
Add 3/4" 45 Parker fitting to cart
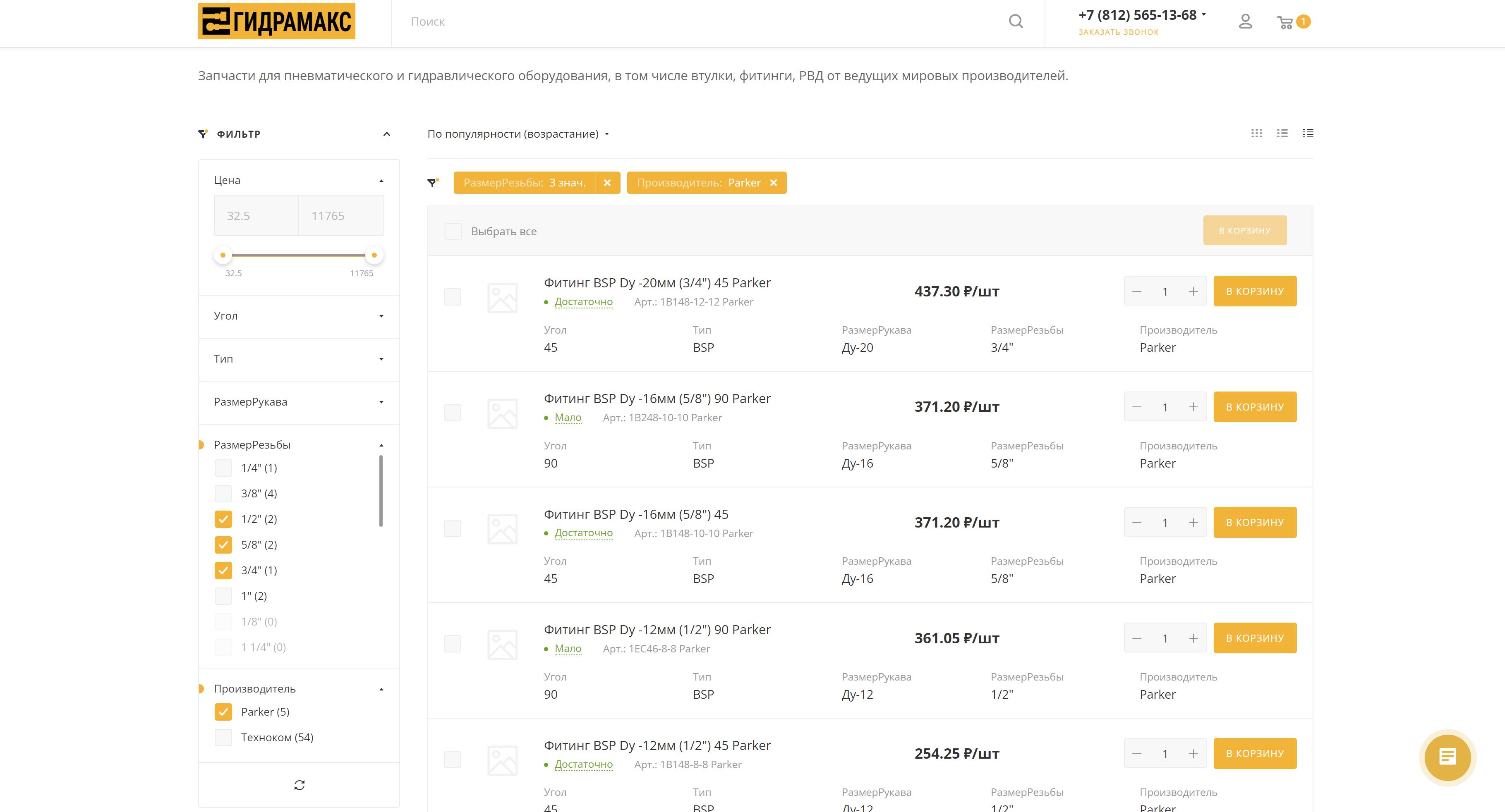click(1254, 291)
